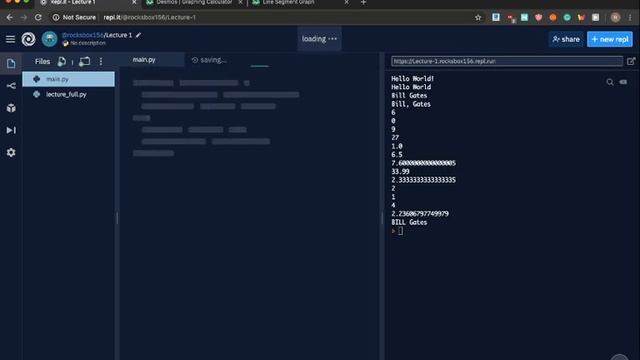Bookmark this page with star icon
The height and width of the screenshot is (360, 640).
(478, 18)
